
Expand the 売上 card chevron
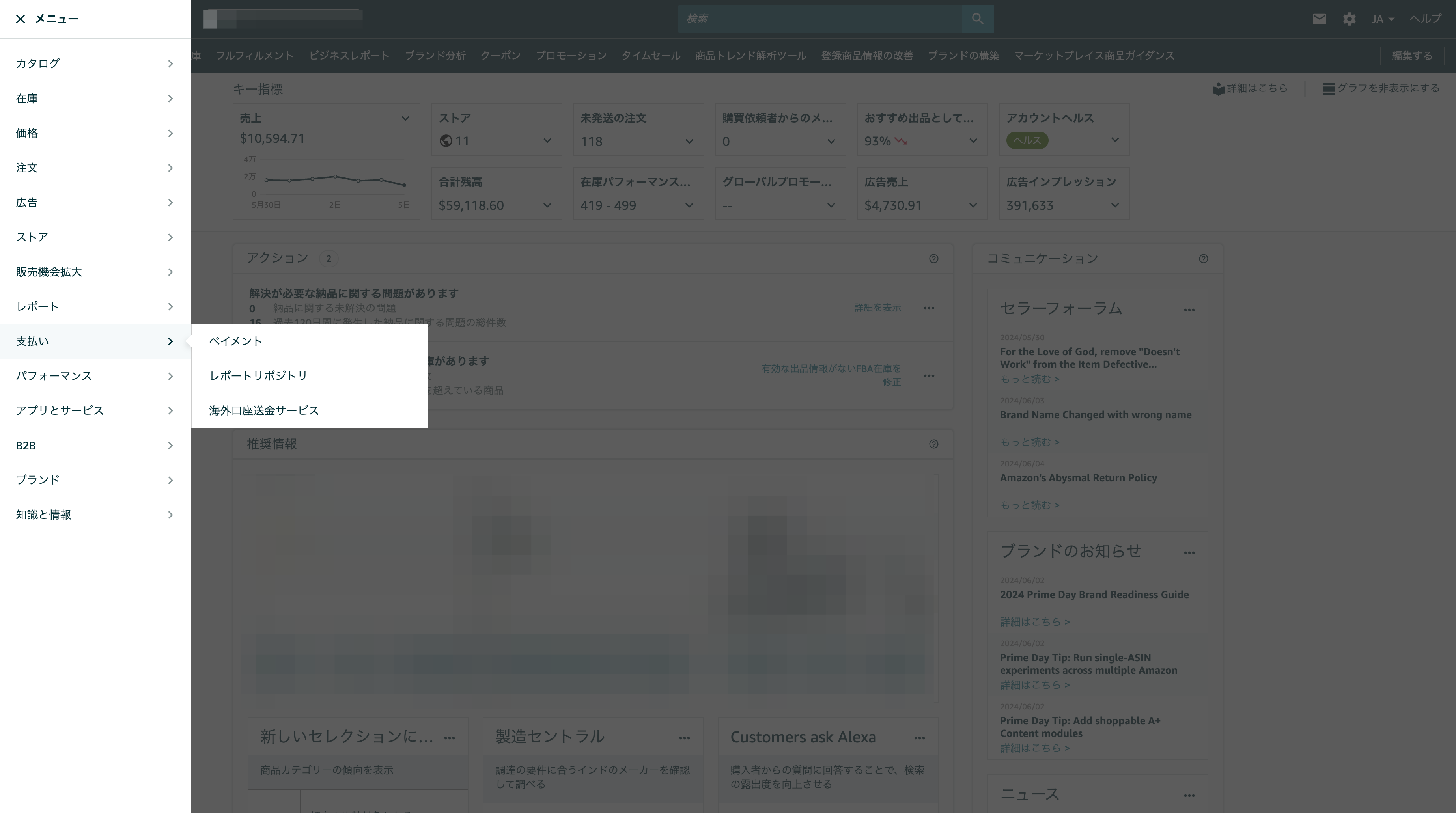point(405,119)
